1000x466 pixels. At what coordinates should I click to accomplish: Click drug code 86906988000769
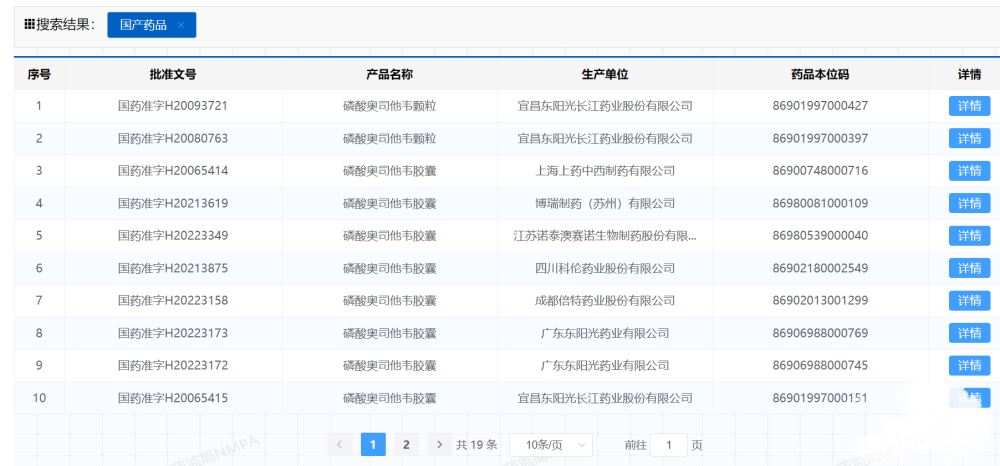[x=820, y=333]
